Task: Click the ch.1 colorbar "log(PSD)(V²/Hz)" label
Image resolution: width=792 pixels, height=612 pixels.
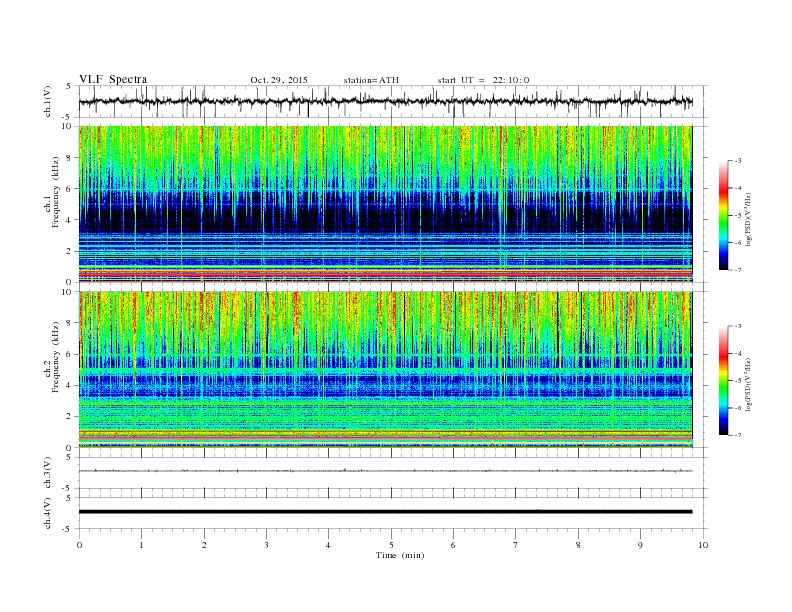Action: [748, 220]
